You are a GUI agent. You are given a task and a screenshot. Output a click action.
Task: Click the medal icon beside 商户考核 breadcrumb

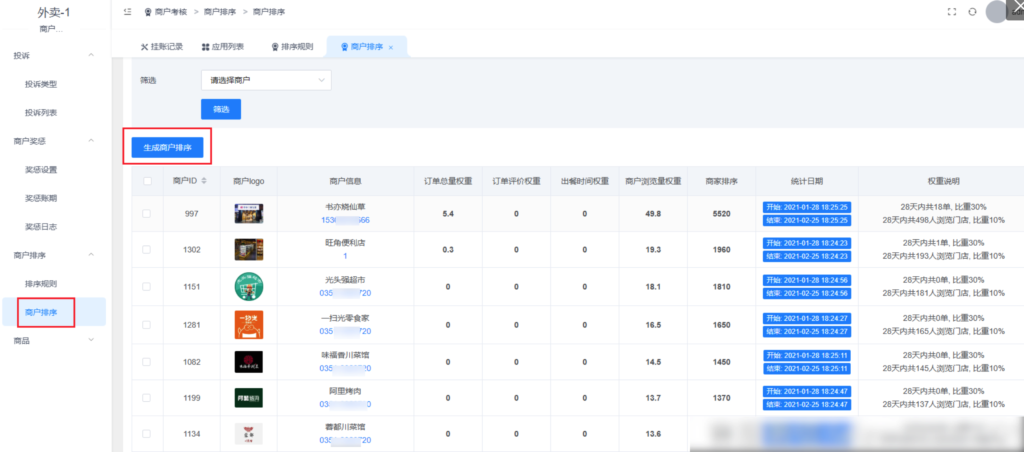(x=148, y=12)
